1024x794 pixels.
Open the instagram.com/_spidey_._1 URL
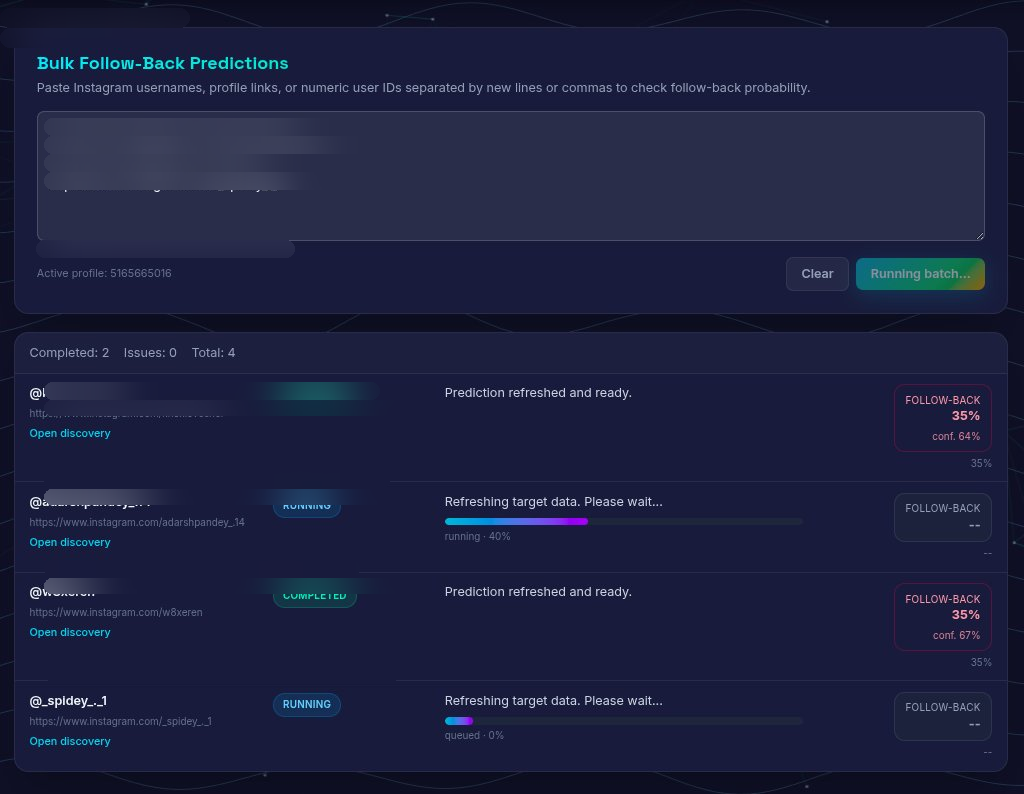[x=120, y=721]
